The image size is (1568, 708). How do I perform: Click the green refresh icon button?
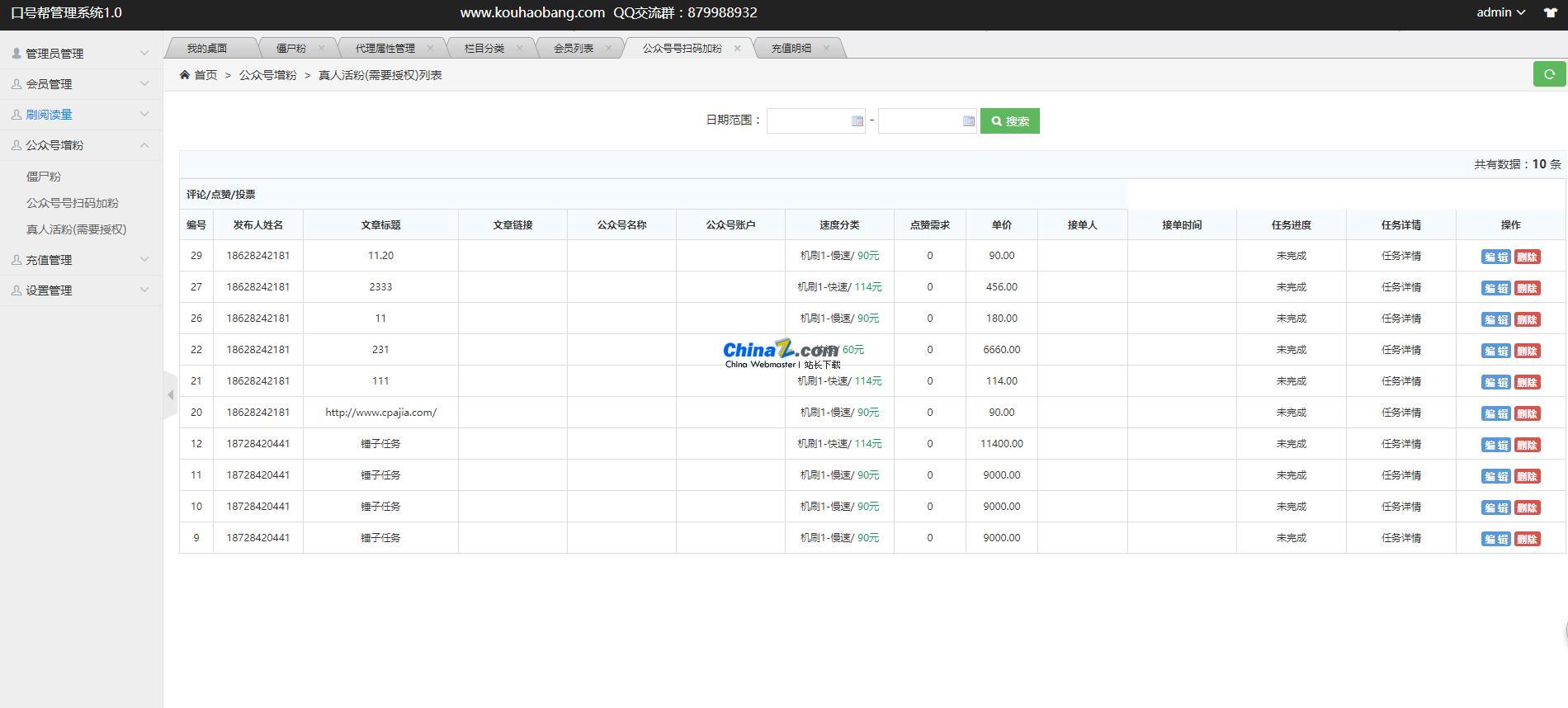click(x=1549, y=74)
